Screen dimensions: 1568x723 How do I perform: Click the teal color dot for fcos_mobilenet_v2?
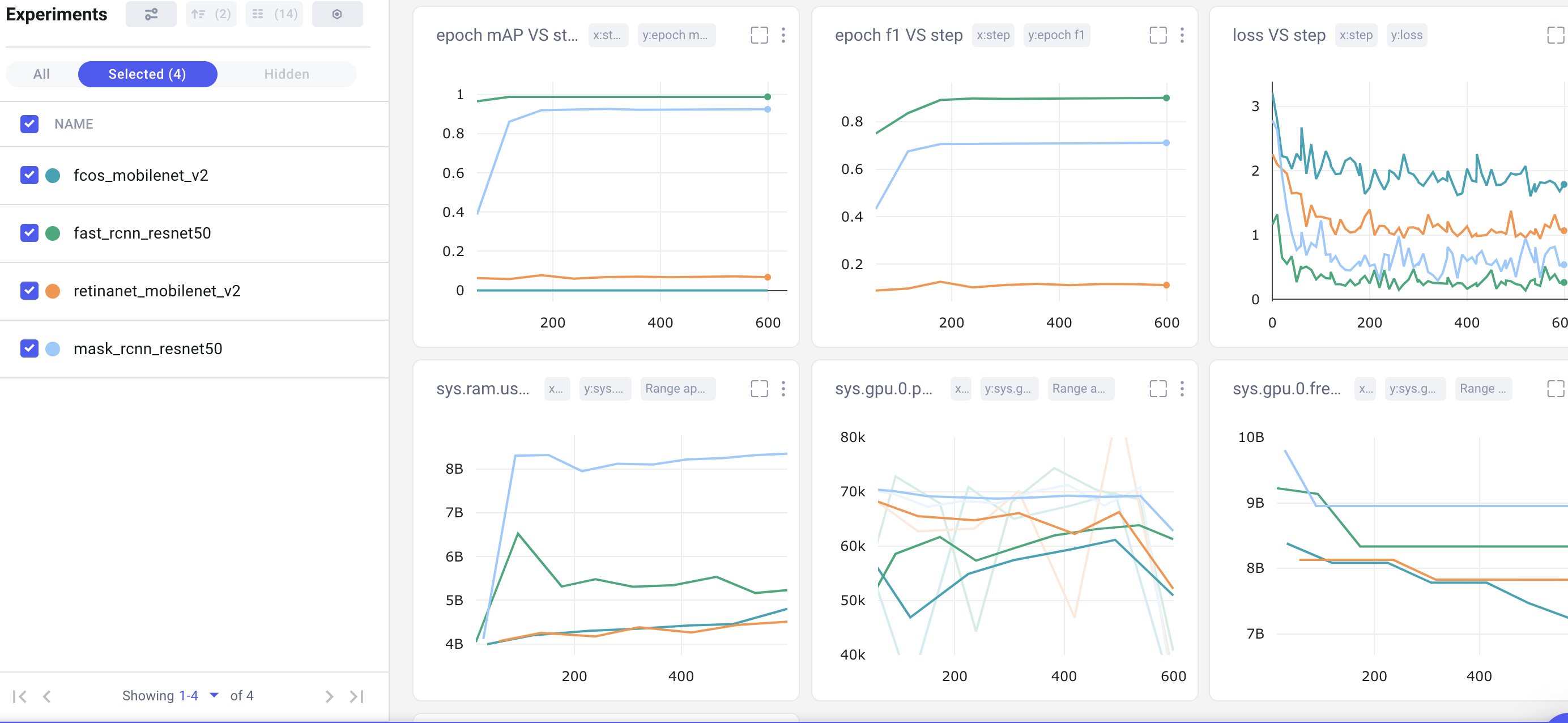pyautogui.click(x=53, y=176)
